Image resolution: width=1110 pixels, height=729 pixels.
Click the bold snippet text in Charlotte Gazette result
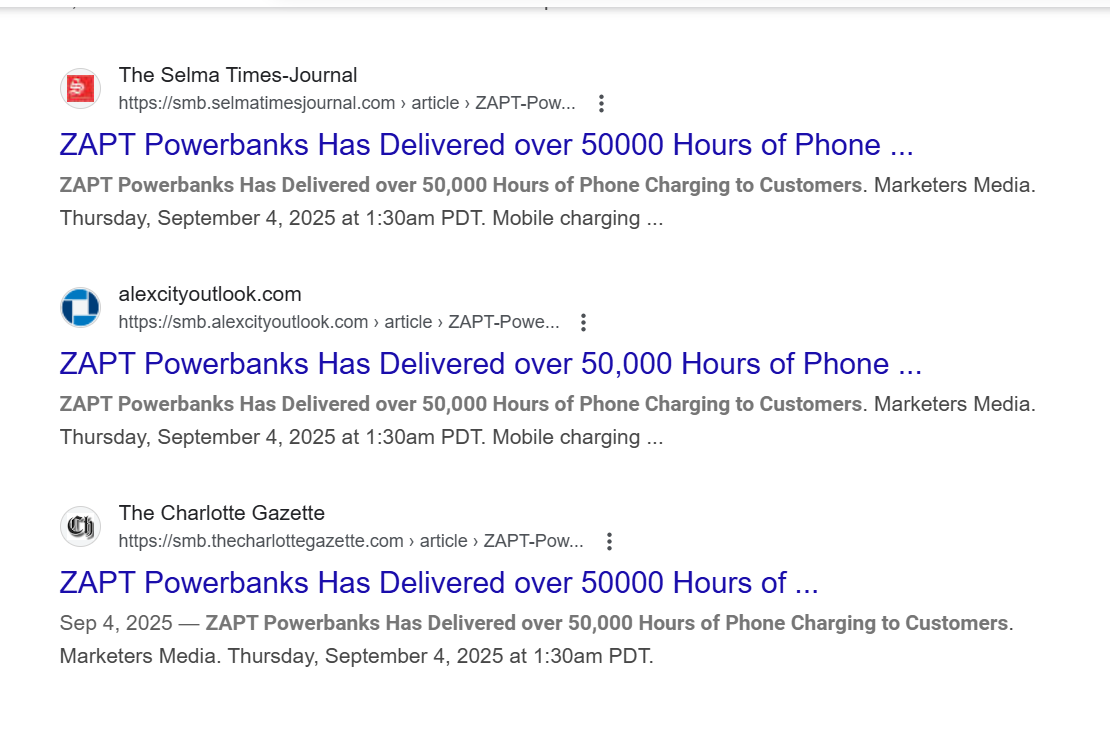(x=606, y=623)
